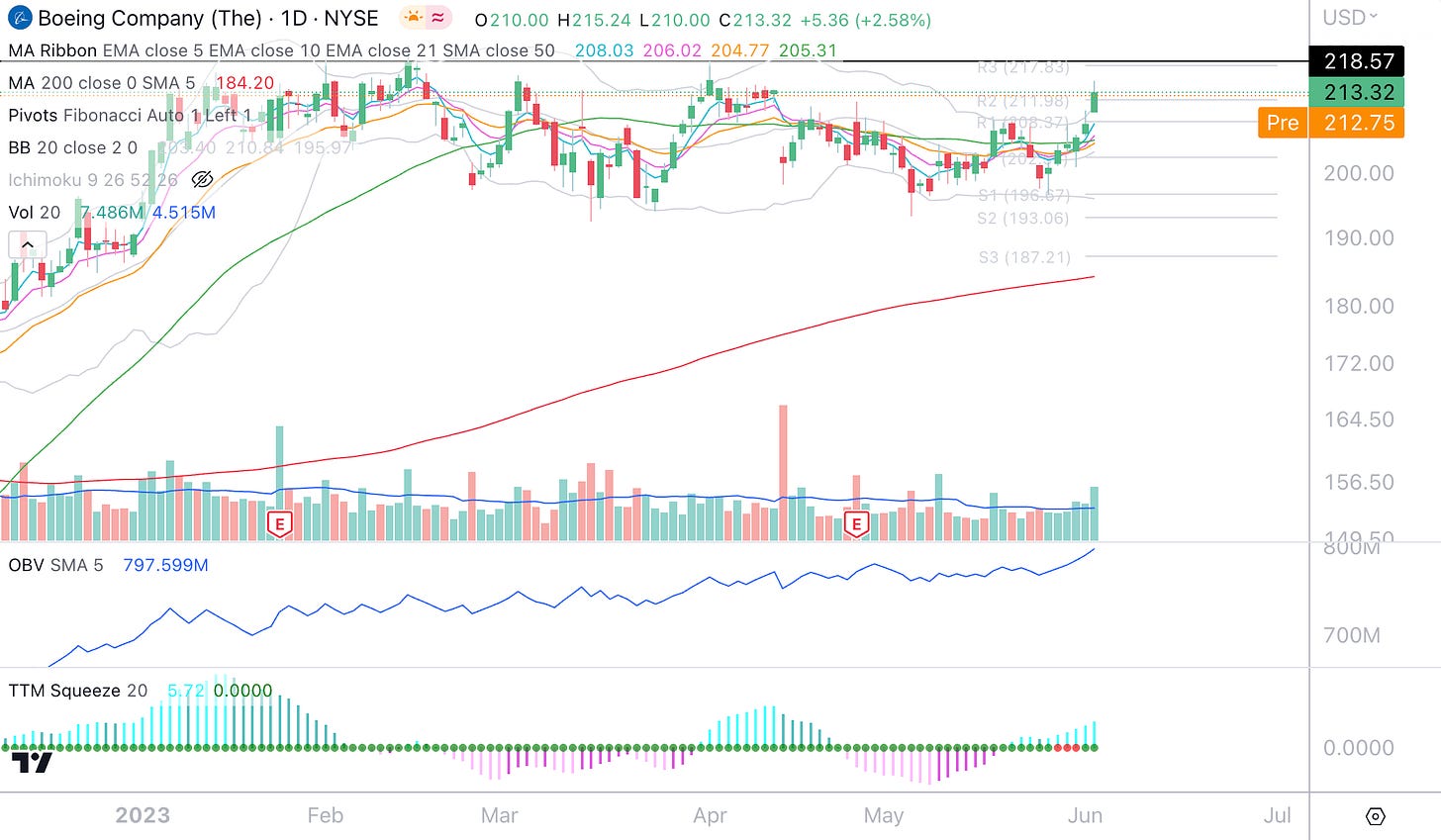
Task: Select the Vol 20 indicator legend
Action: [x=35, y=212]
